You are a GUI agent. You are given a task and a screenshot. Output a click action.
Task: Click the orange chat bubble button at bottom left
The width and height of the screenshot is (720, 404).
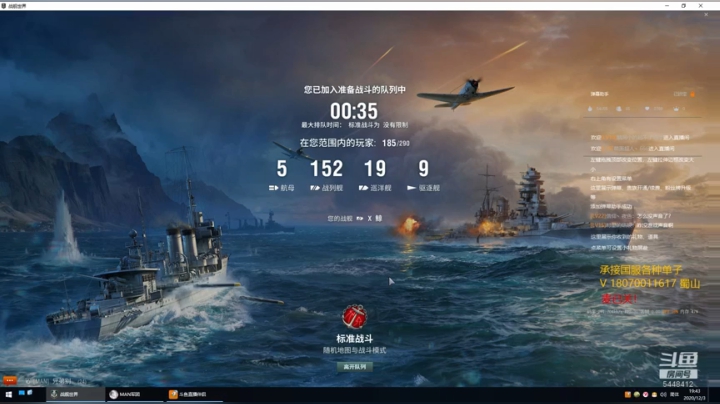coord(10,381)
